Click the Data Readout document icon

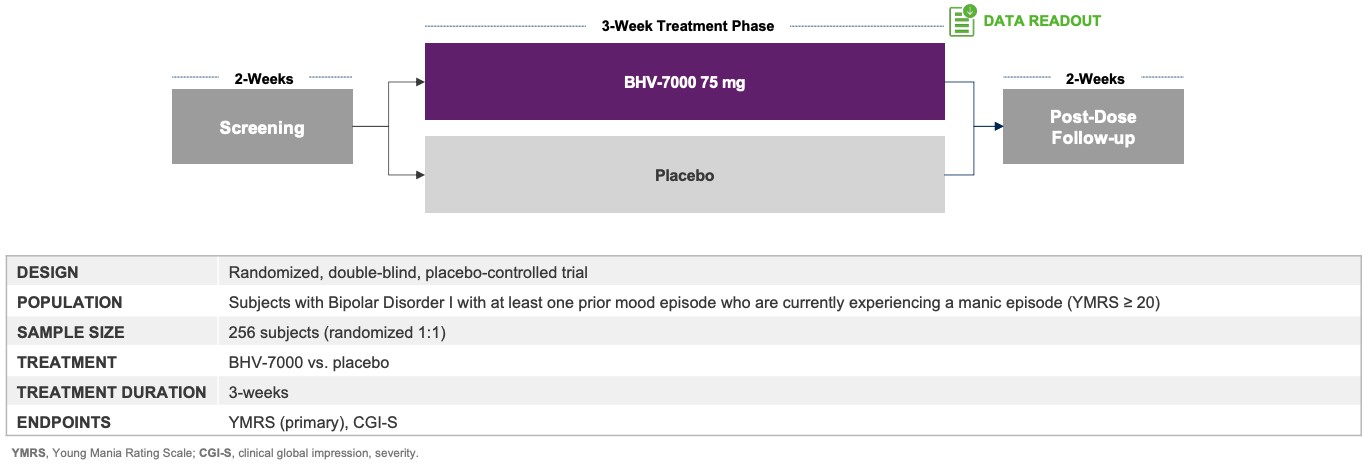(962, 21)
